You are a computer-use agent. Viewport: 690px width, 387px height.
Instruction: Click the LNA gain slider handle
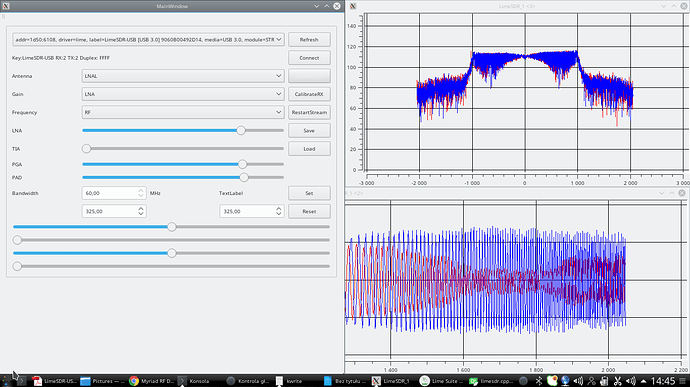(241, 130)
